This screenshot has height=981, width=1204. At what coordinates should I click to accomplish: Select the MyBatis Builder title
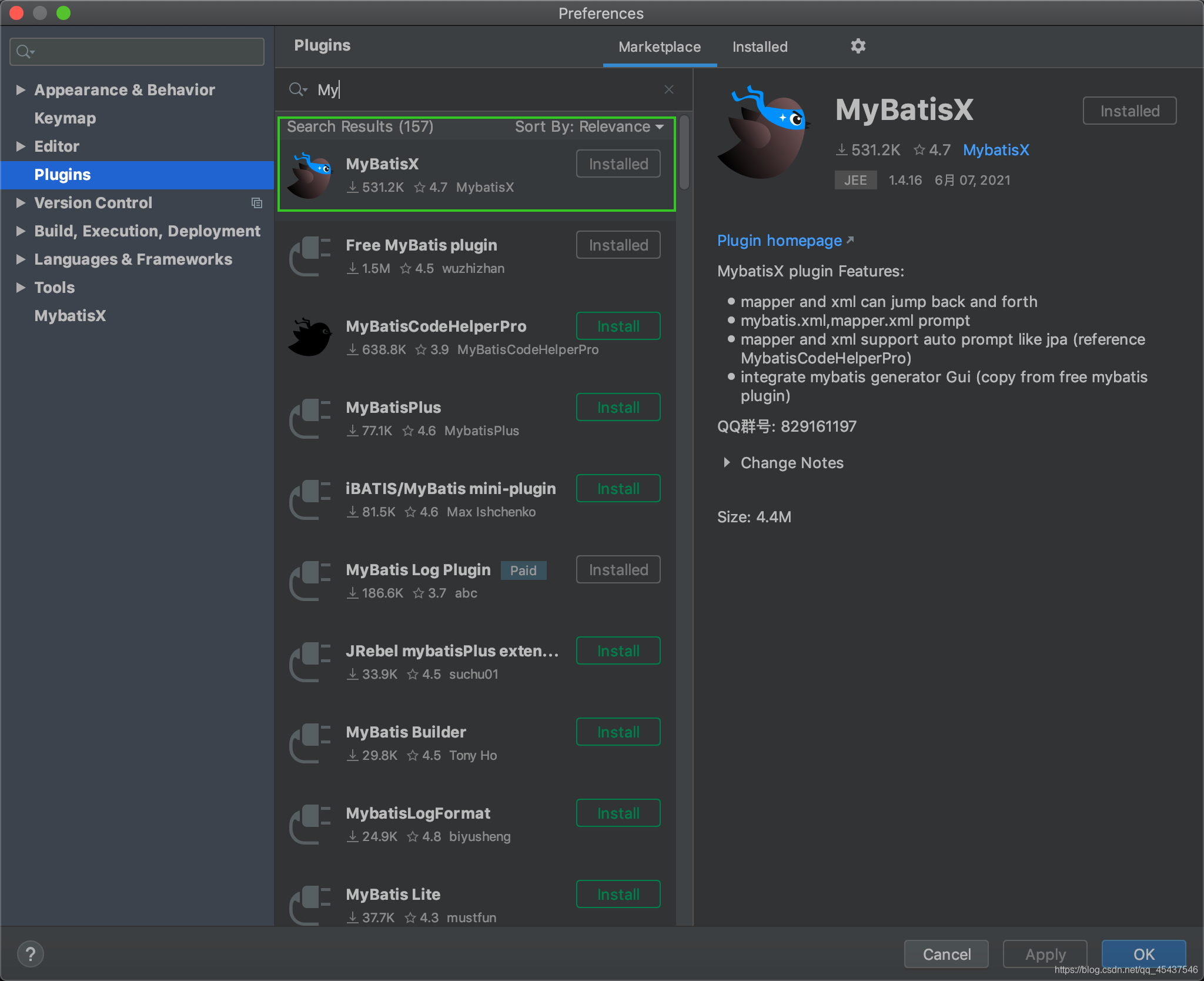click(406, 732)
